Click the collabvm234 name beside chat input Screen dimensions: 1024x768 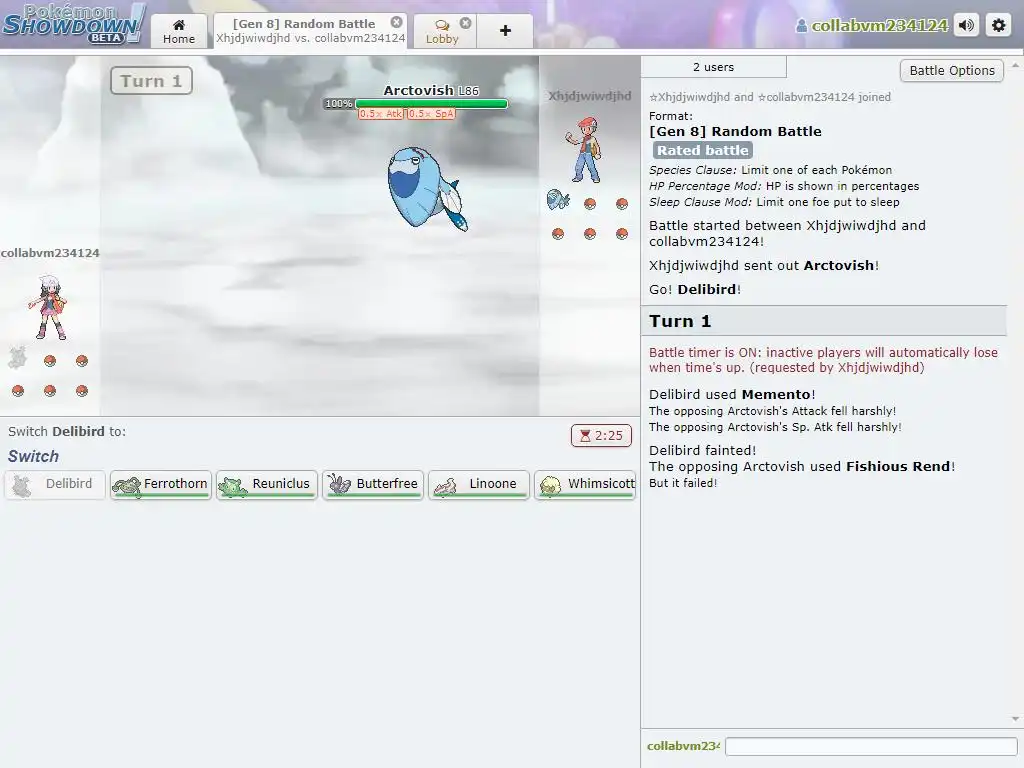coord(683,746)
